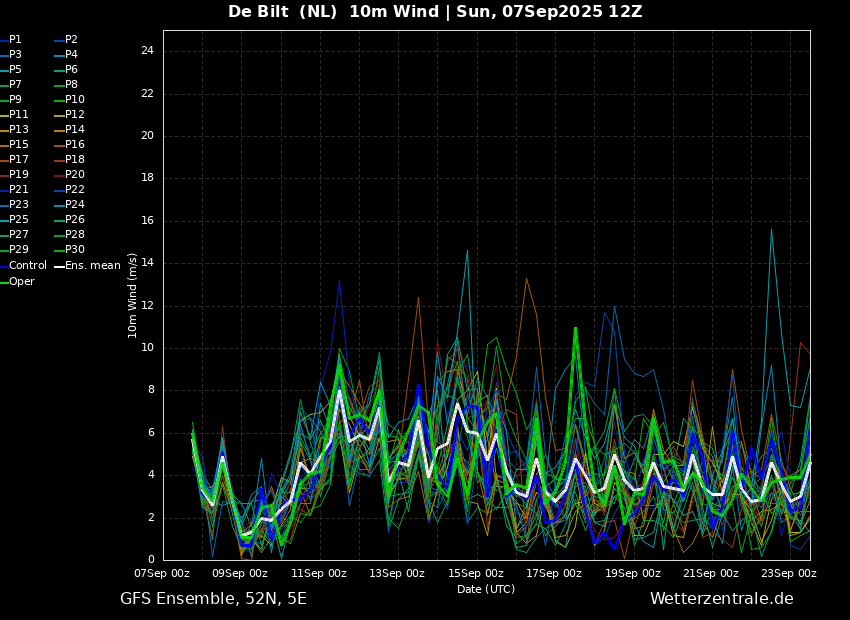Click the Ens. mean legend label
The width and height of the screenshot is (850, 620).
[93, 266]
